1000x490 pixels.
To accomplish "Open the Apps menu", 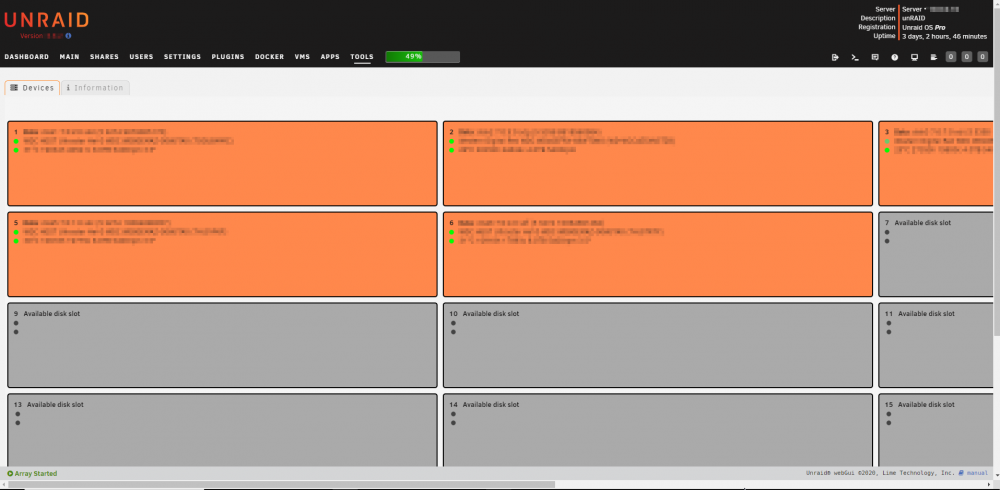I will (330, 57).
